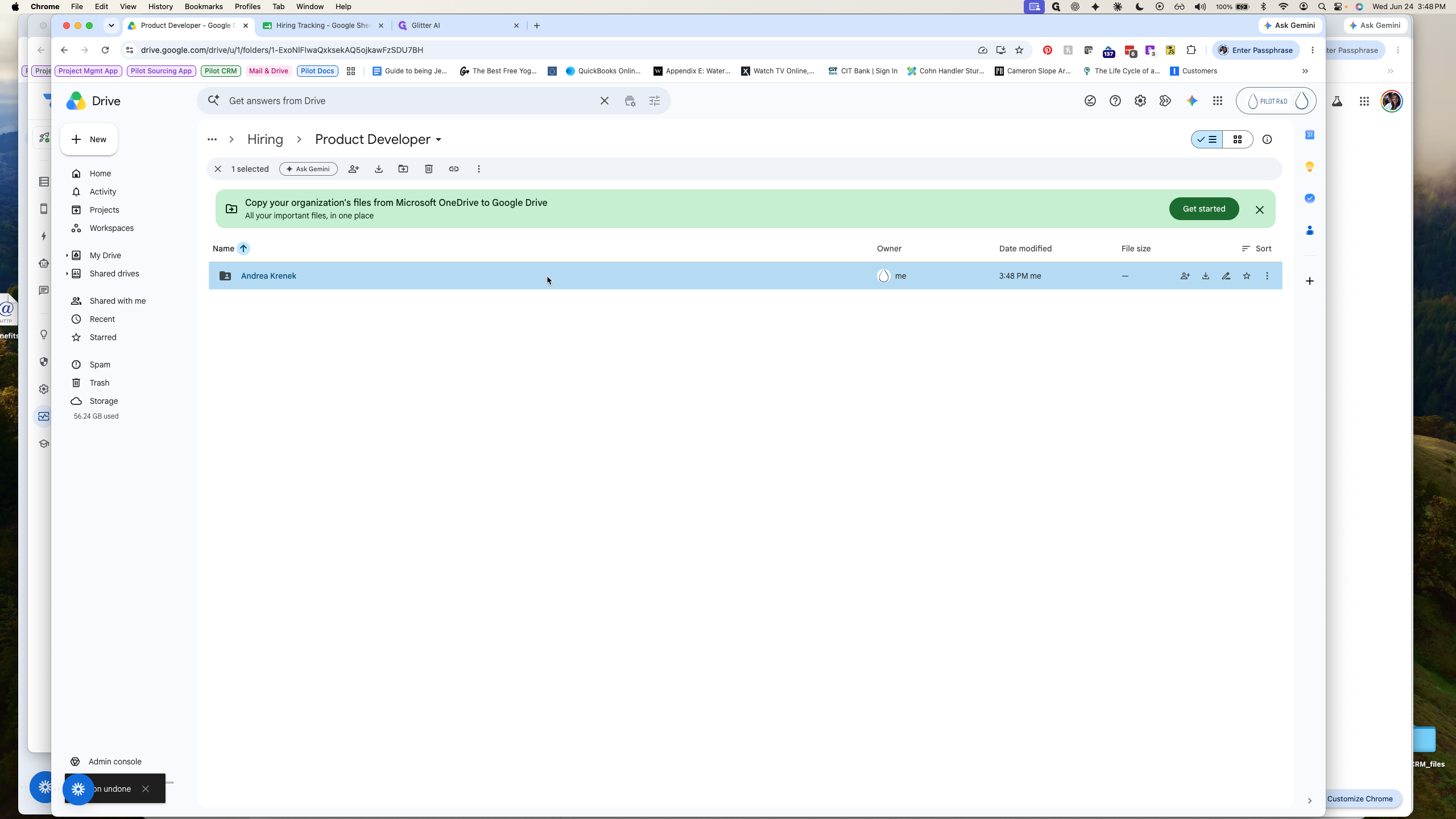Open the History menu in menu bar
This screenshot has width=1456, height=819.
click(x=160, y=6)
